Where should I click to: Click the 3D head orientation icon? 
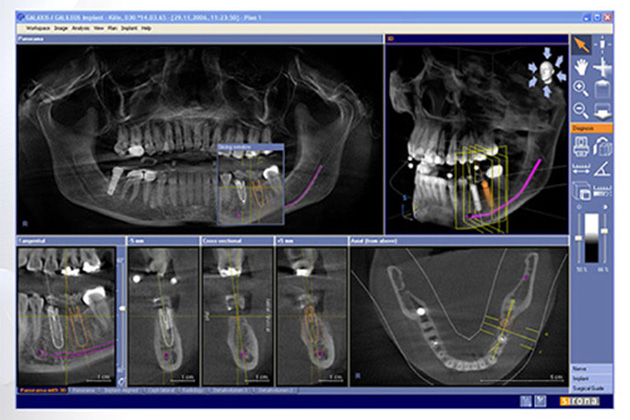[547, 71]
